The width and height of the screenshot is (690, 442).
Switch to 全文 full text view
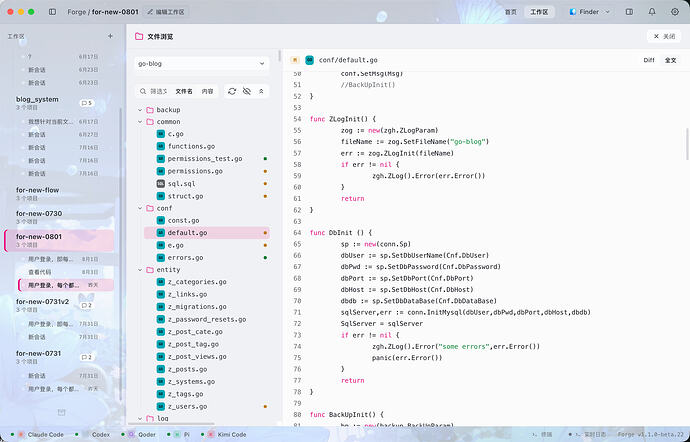pyautogui.click(x=670, y=60)
